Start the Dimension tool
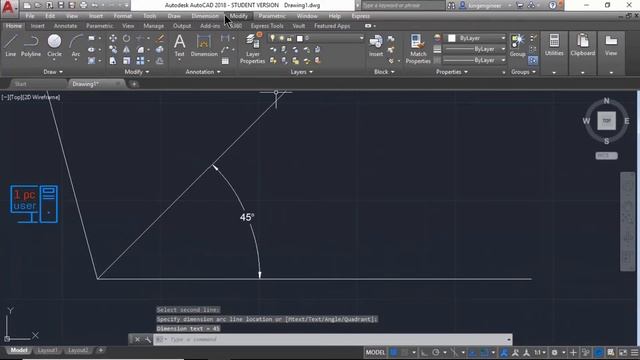 [204, 45]
